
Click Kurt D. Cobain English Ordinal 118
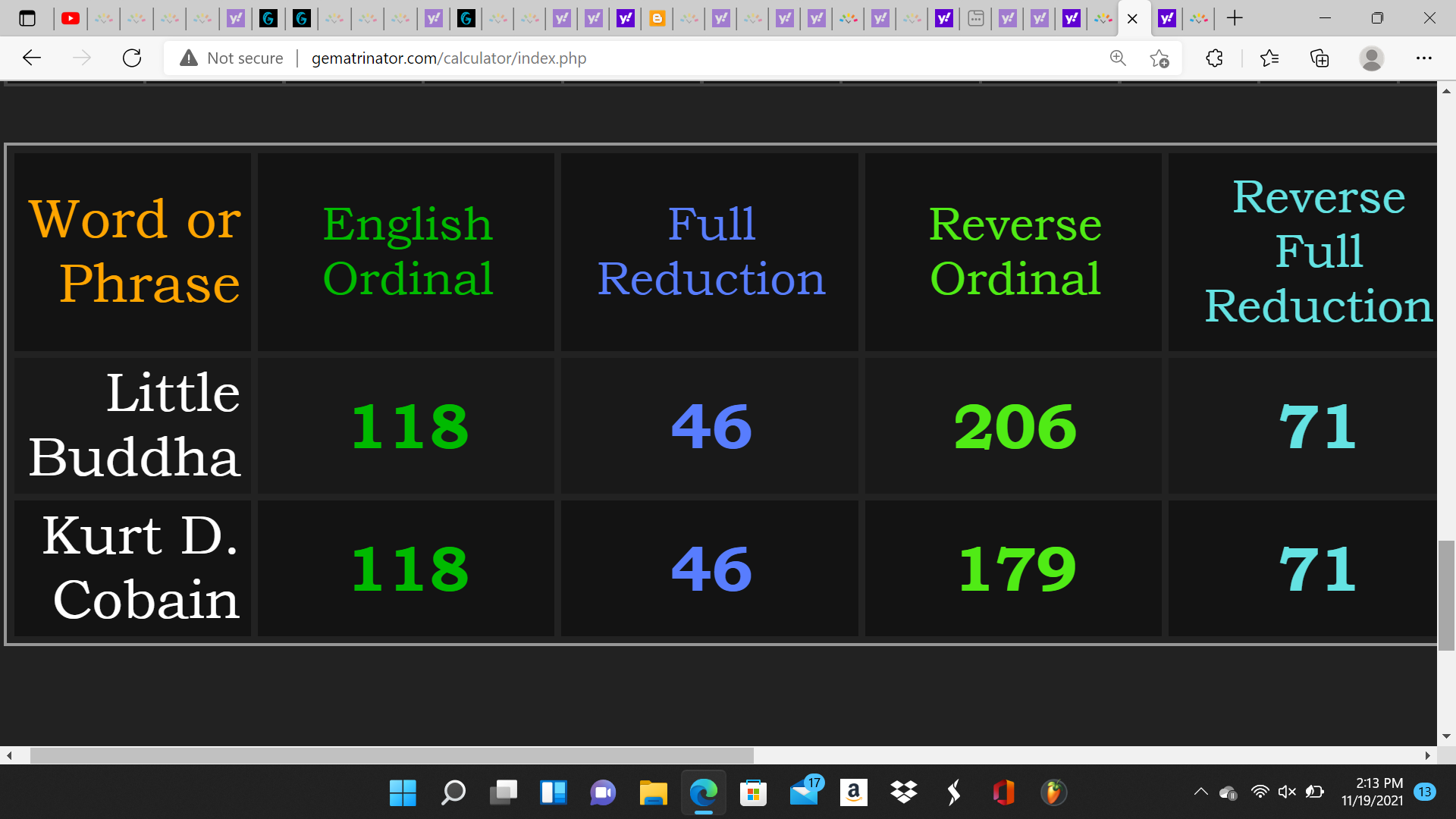point(409,570)
